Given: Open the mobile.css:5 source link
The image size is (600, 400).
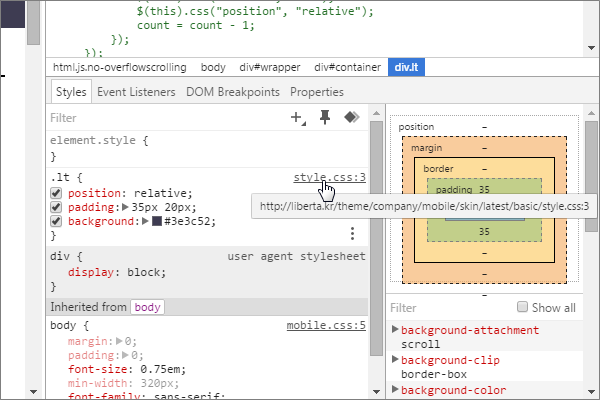Looking at the screenshot, I should click(x=326, y=325).
